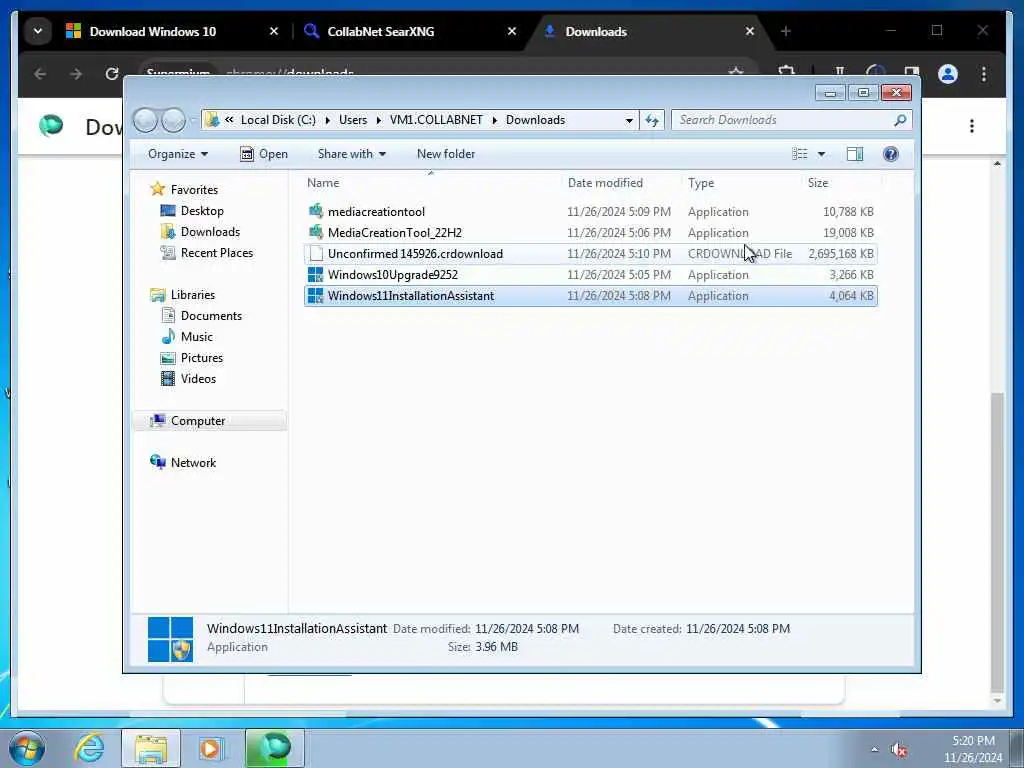The width and height of the screenshot is (1024, 768).
Task: Expand the arrow after VM1.COLLABNET breadcrumb
Action: (494, 120)
